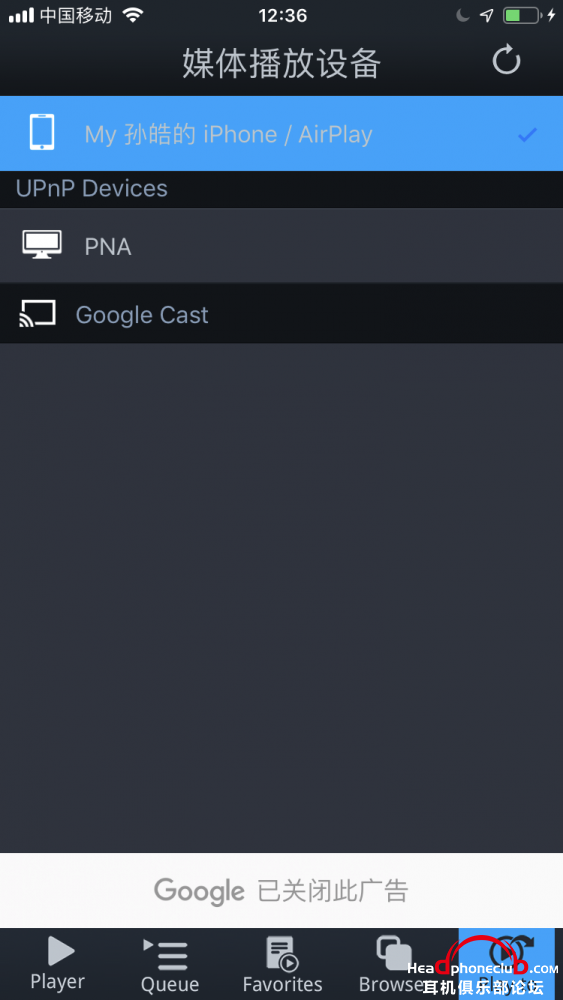The height and width of the screenshot is (1000, 563).
Task: Select the PNA device name
Action: (x=108, y=247)
